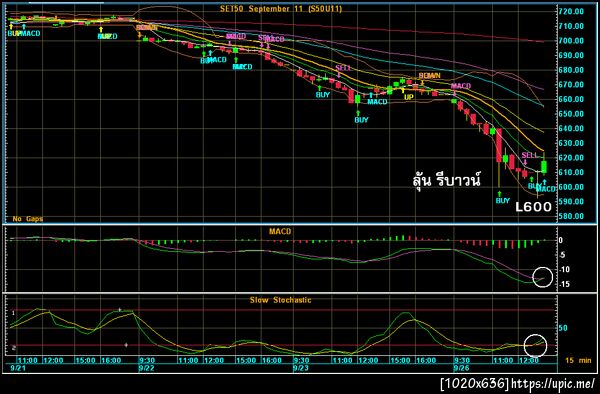The image size is (600, 394).
Task: Click the yellow UP signal label
Action: coord(409,97)
